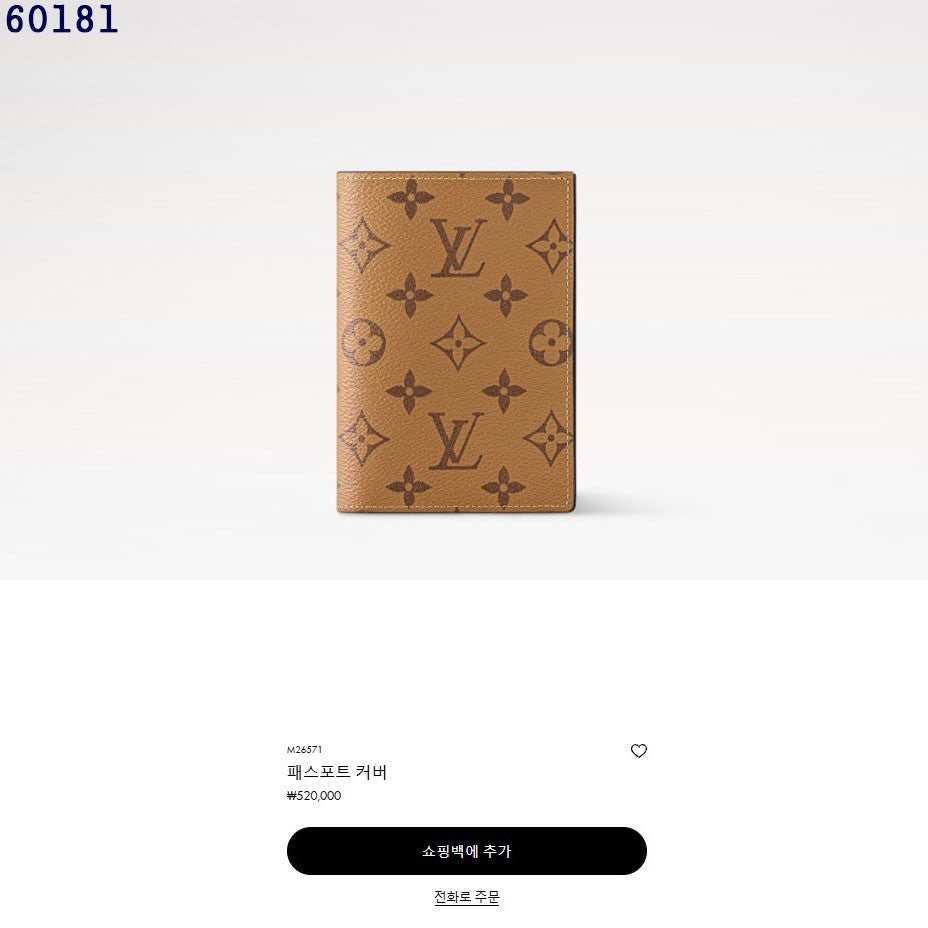Click the upper LV monogram on cover

tap(458, 247)
